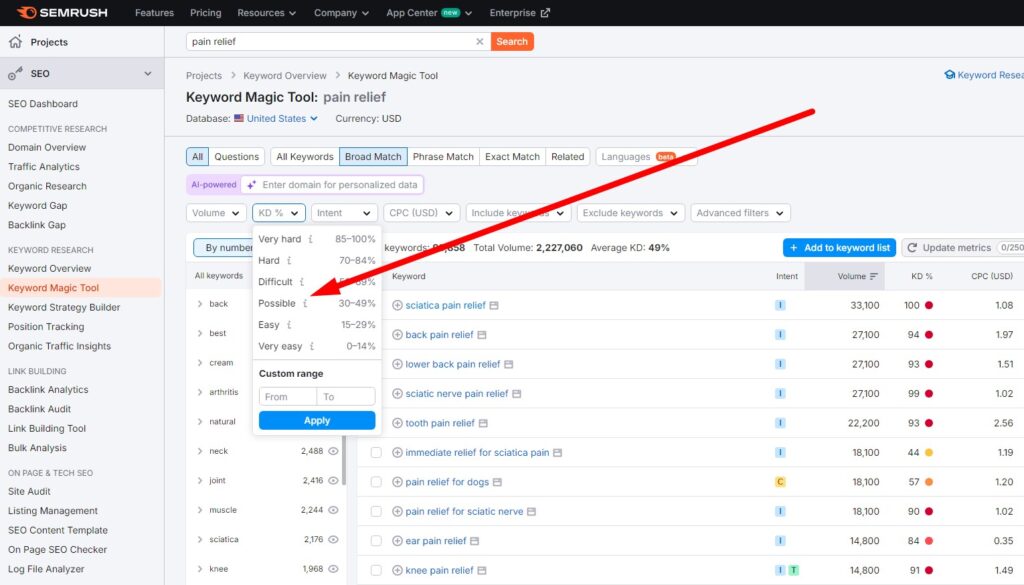
Task: Click add icon next to back pain relief
Action: coord(397,334)
